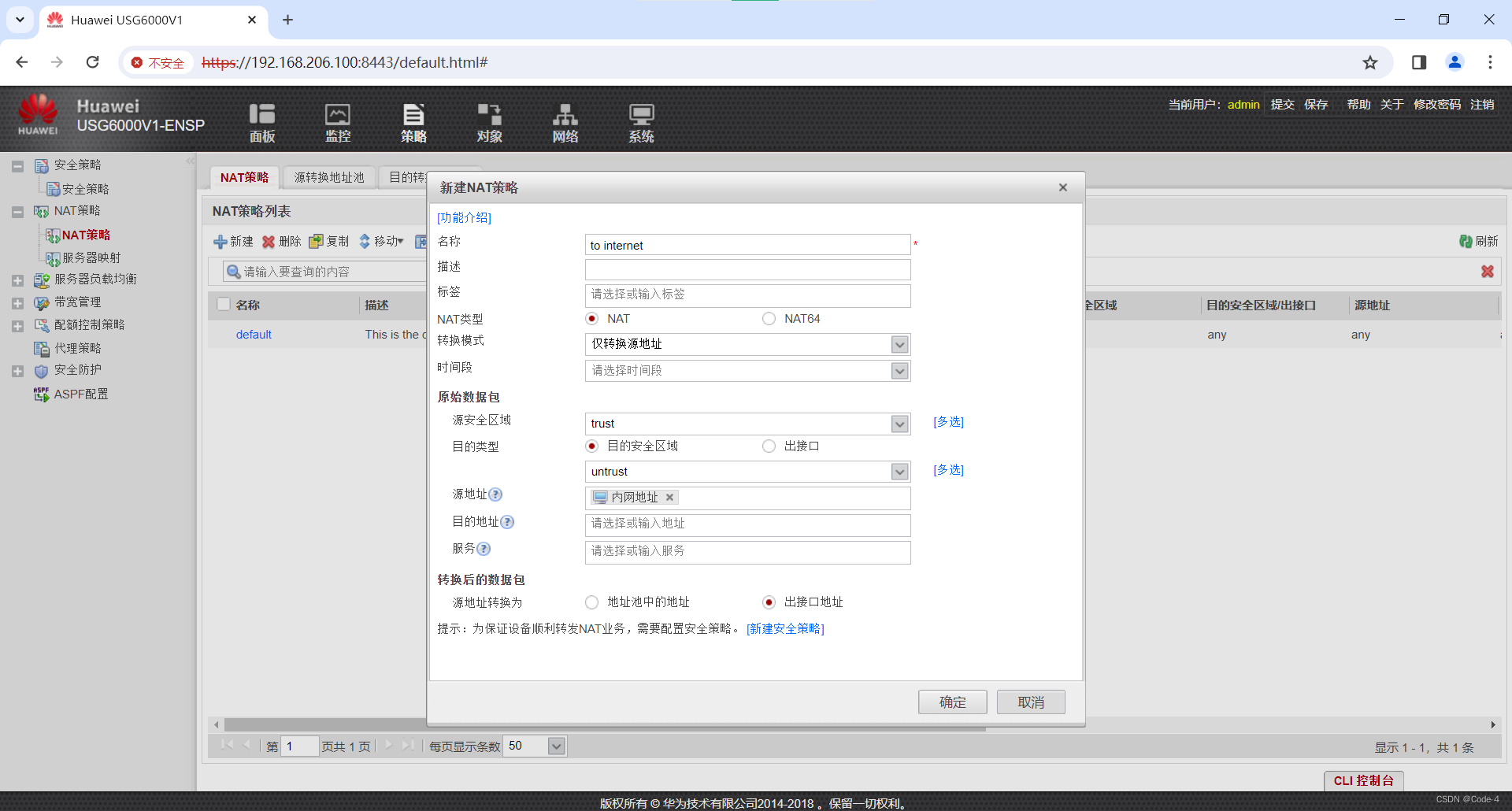Screen dimensions: 1512x811
Task: Open a new browser tab
Action: 287,20
